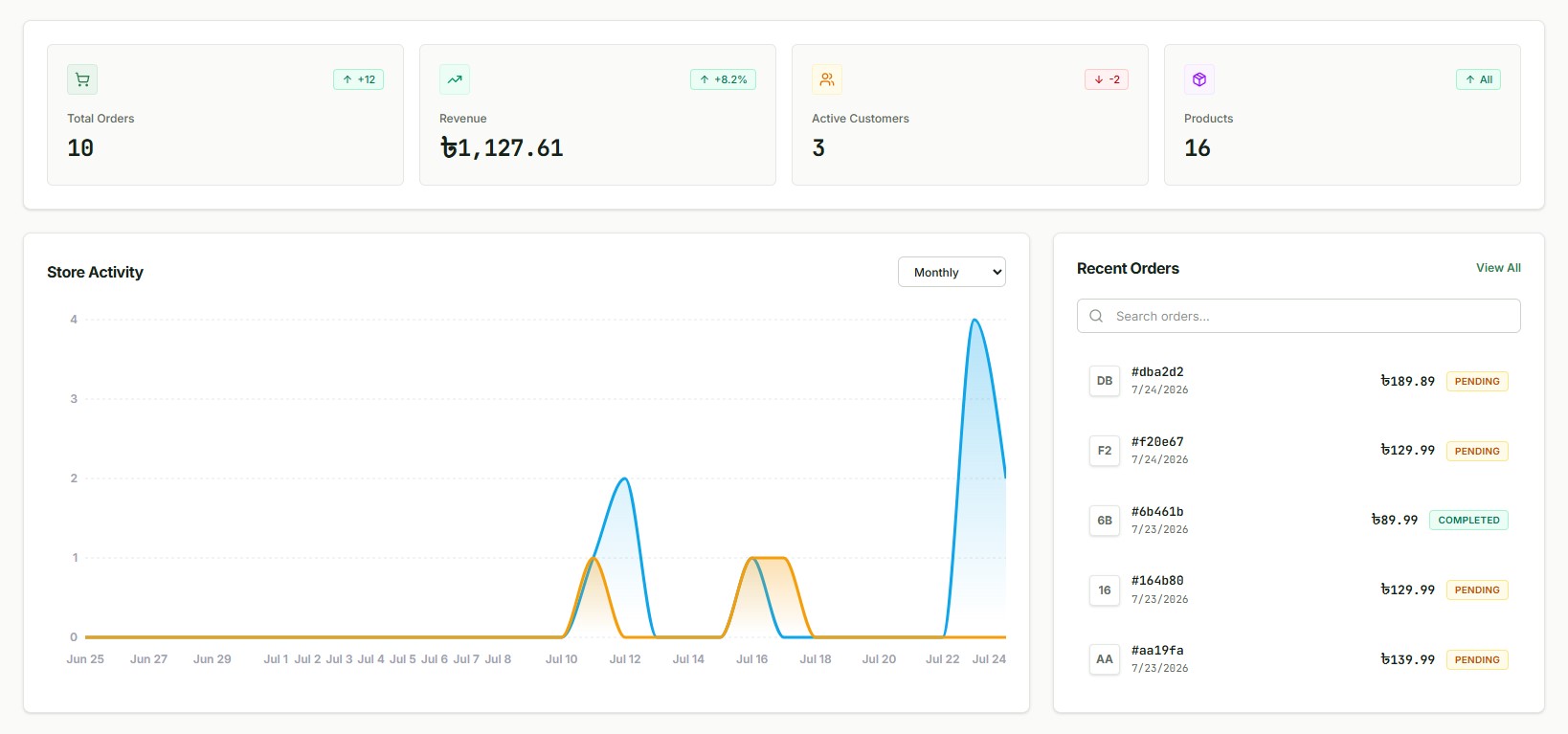The height and width of the screenshot is (734, 1568).
Task: Click the 6B avatar for order #6b461b
Action: pyautogui.click(x=1105, y=521)
